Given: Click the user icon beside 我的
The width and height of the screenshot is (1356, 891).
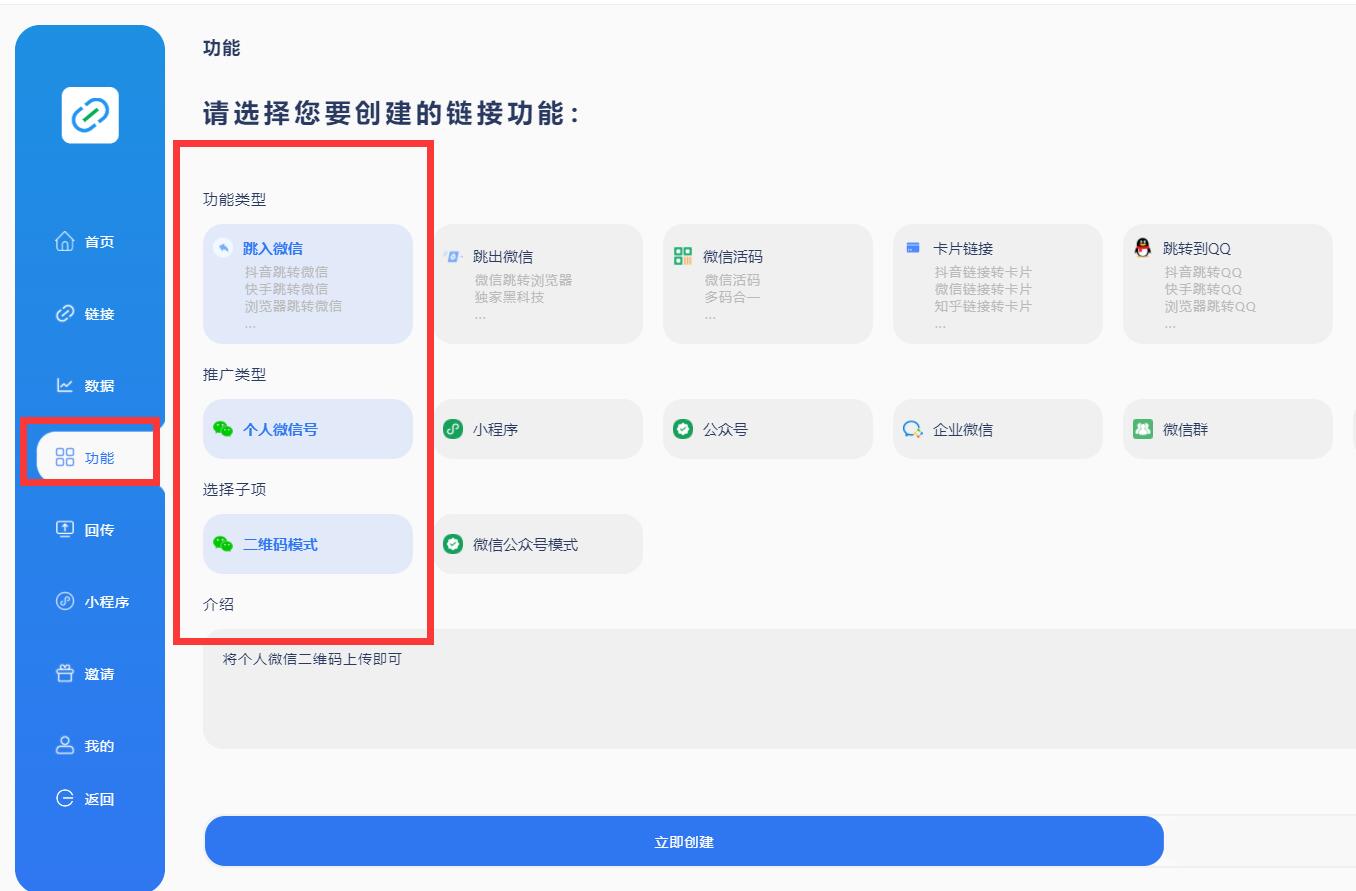Looking at the screenshot, I should 65,745.
